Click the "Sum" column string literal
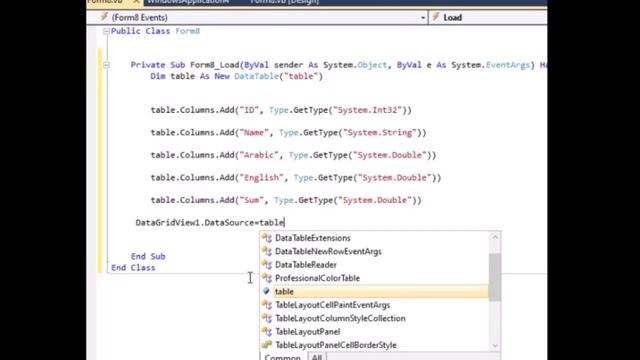Viewport: 640px width, 360px height. (x=251, y=200)
